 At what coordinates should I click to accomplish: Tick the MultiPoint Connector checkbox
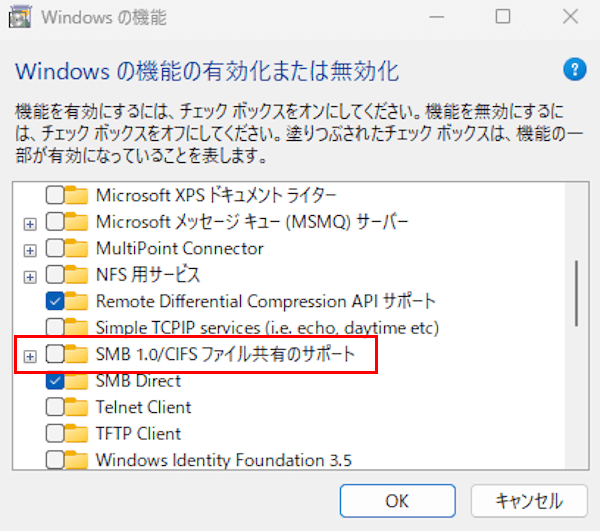[x=55, y=248]
